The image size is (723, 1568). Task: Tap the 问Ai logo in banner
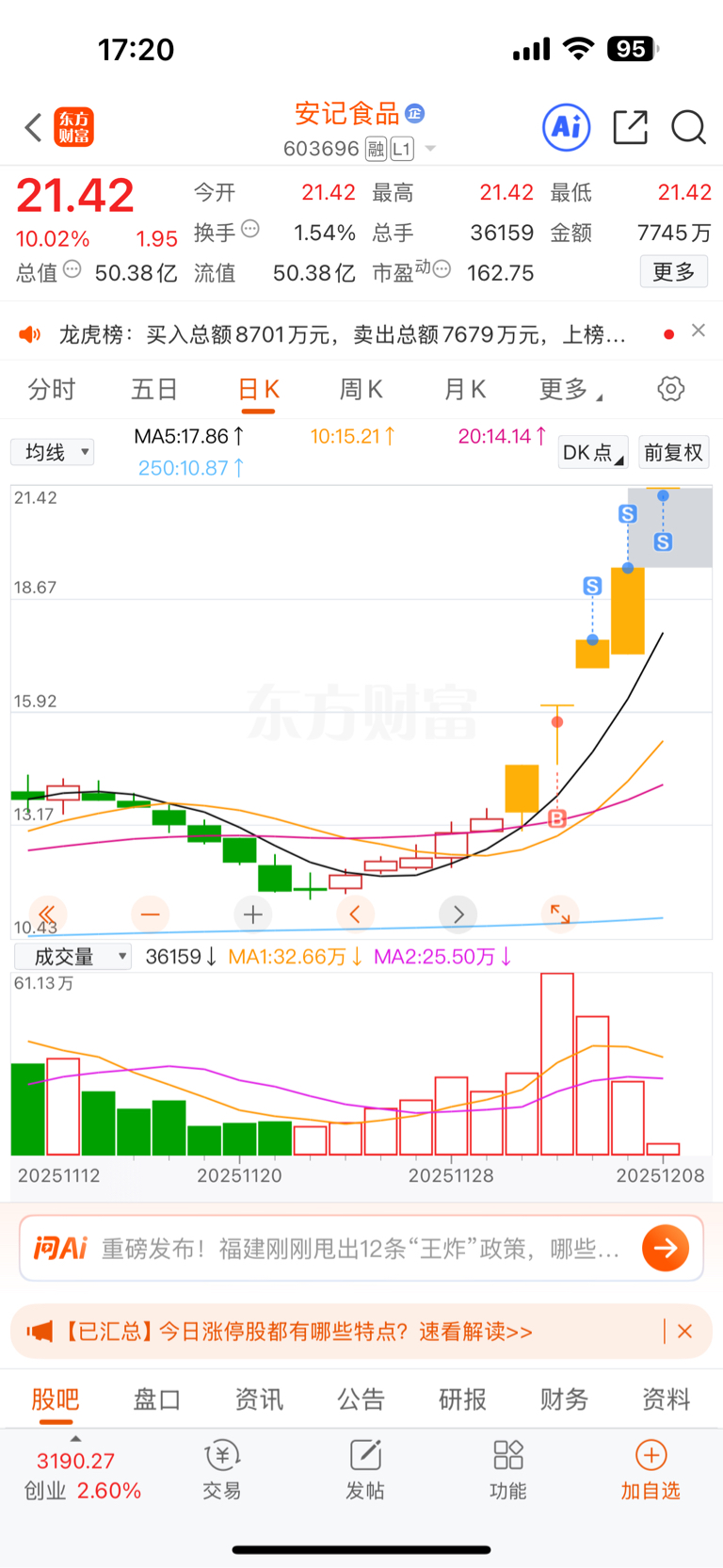pos(59,1249)
